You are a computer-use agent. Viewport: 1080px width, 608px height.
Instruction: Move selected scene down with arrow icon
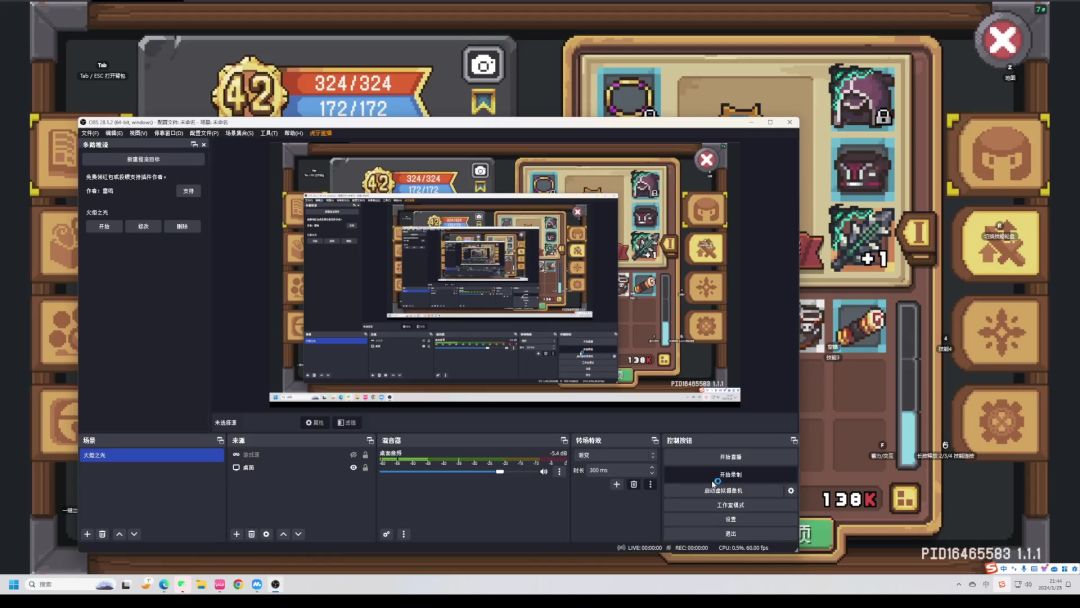(x=134, y=534)
